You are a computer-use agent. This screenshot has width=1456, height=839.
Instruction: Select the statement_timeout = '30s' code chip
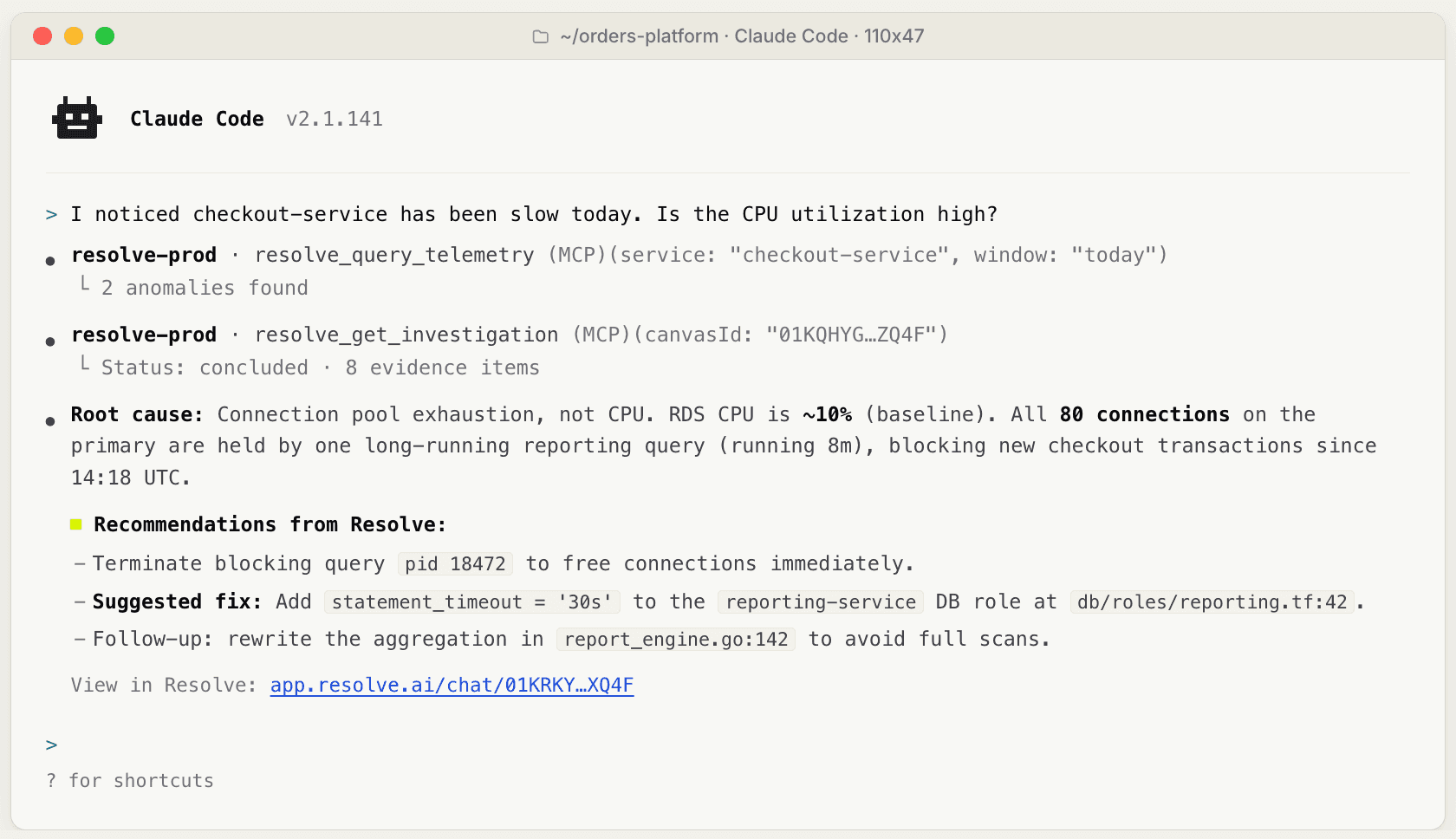[472, 602]
